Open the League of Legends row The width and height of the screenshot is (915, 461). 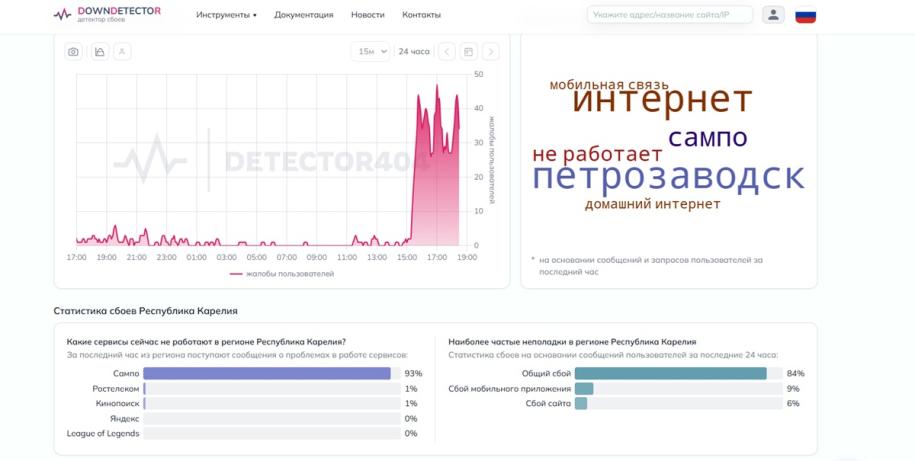coord(244,434)
